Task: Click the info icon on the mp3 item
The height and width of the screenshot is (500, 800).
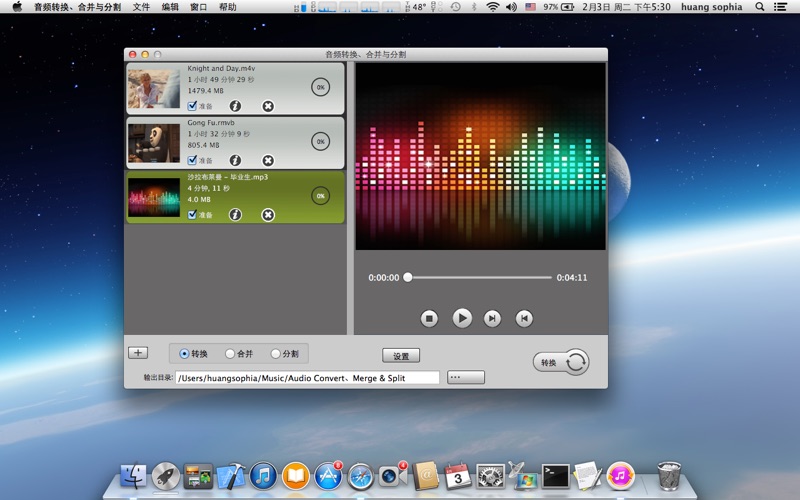Action: 235,215
